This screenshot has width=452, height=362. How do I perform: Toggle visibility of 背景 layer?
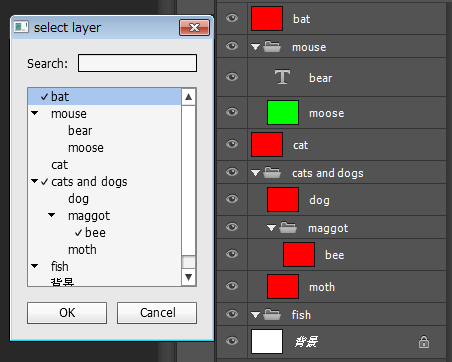[232, 341]
